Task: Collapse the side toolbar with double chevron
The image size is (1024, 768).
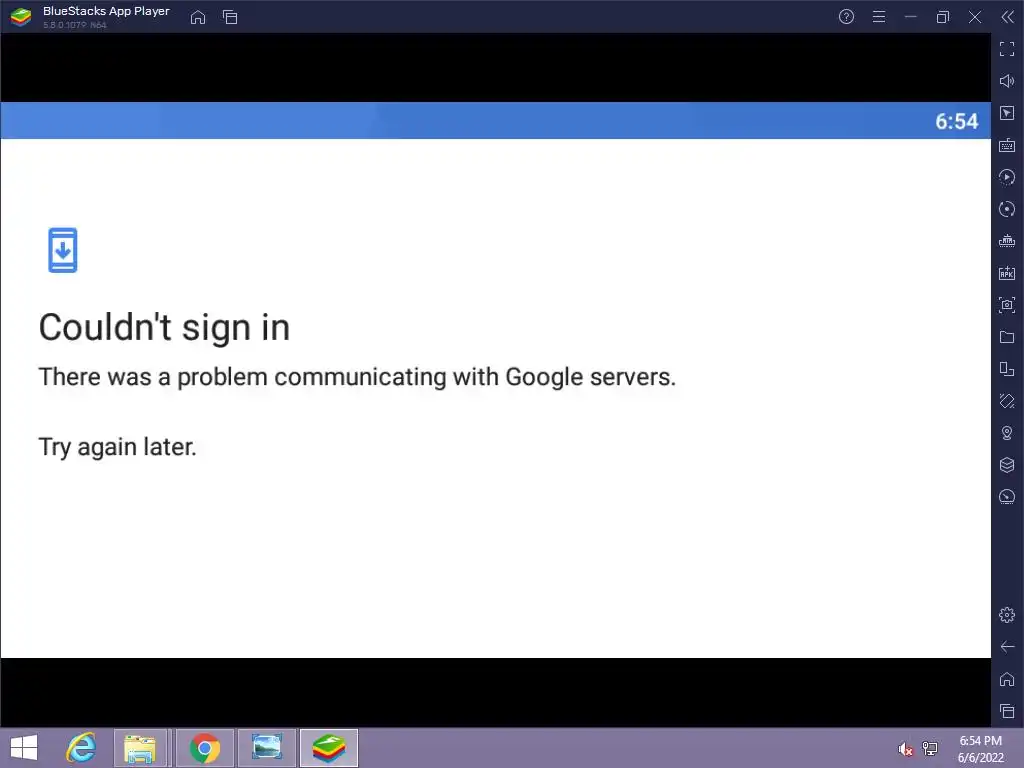Action: 1008,17
